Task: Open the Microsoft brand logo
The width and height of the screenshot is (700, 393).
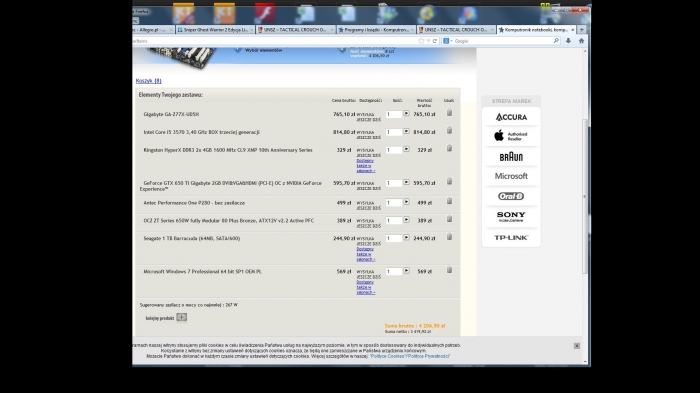Action: pyautogui.click(x=511, y=176)
